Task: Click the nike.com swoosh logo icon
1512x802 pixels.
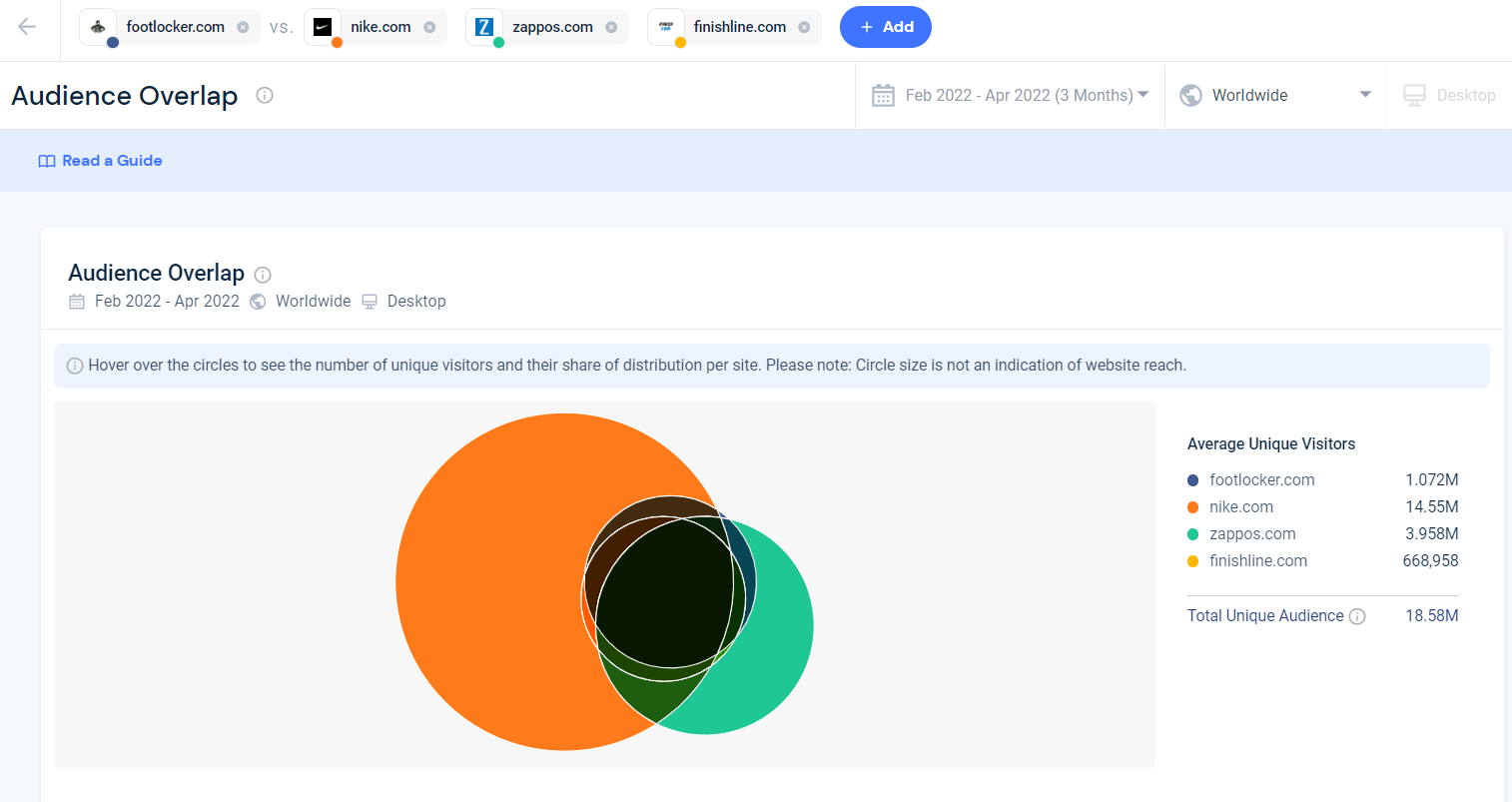Action: tap(323, 27)
